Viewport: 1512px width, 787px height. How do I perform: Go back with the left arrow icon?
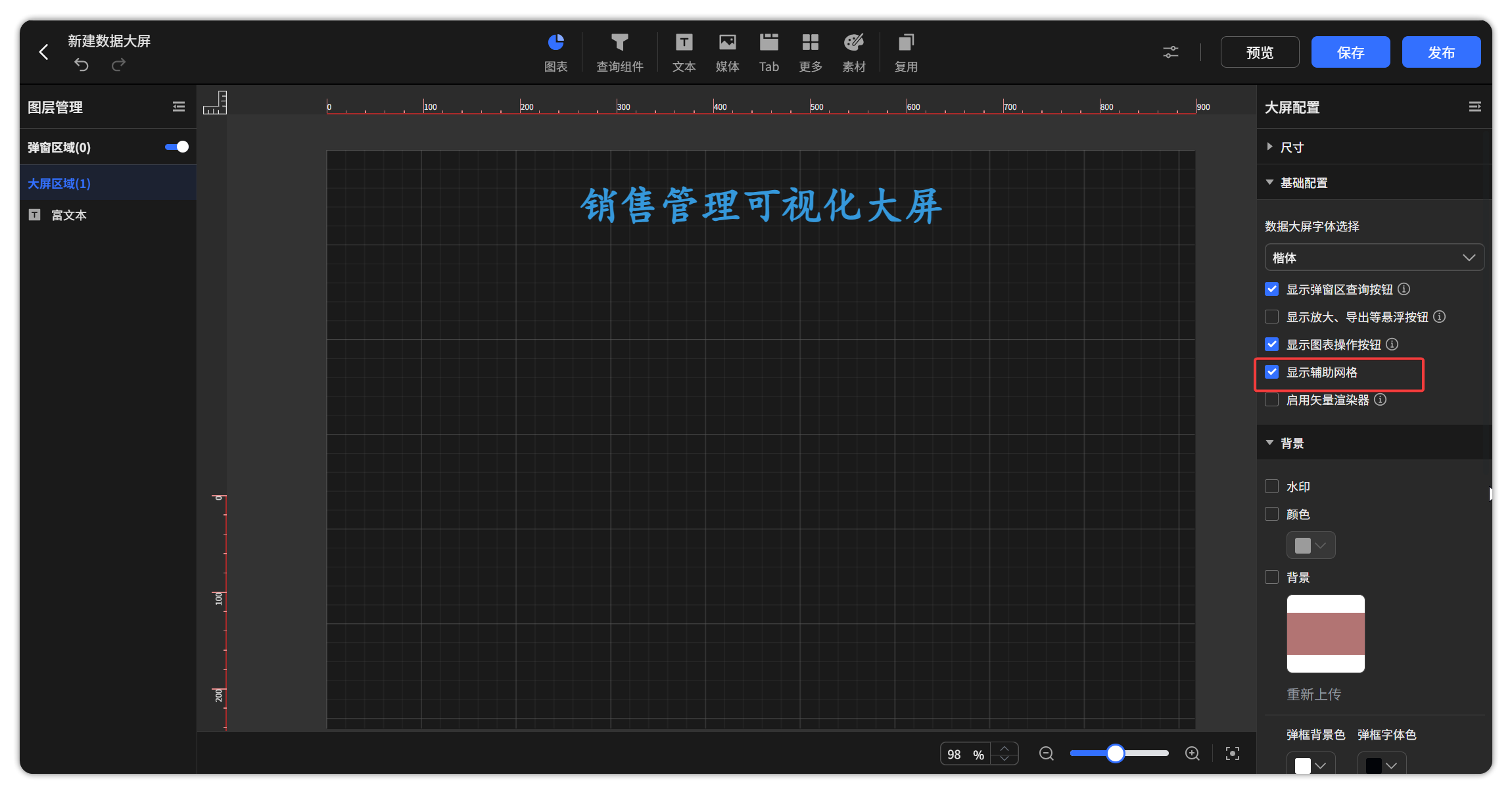[x=44, y=52]
